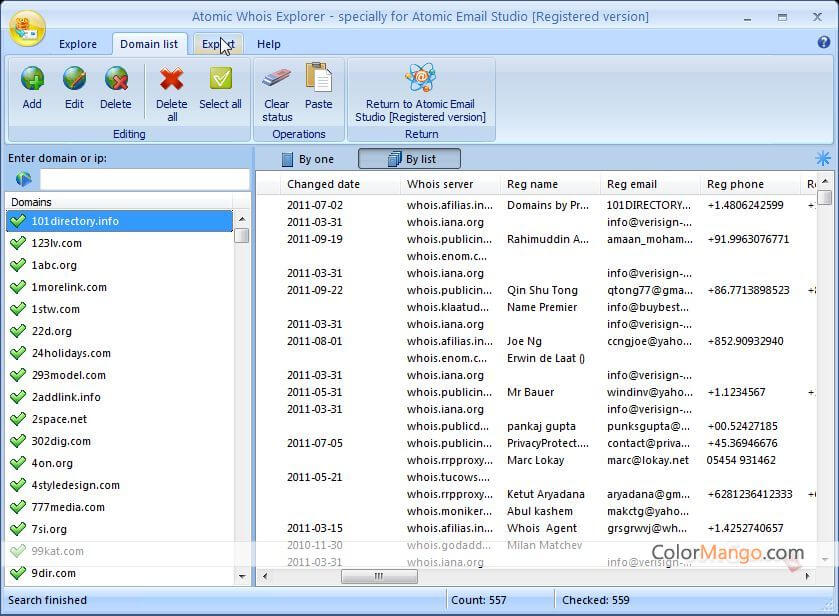The image size is (839, 616).
Task: Sort by Reg email column header
Action: point(632,184)
